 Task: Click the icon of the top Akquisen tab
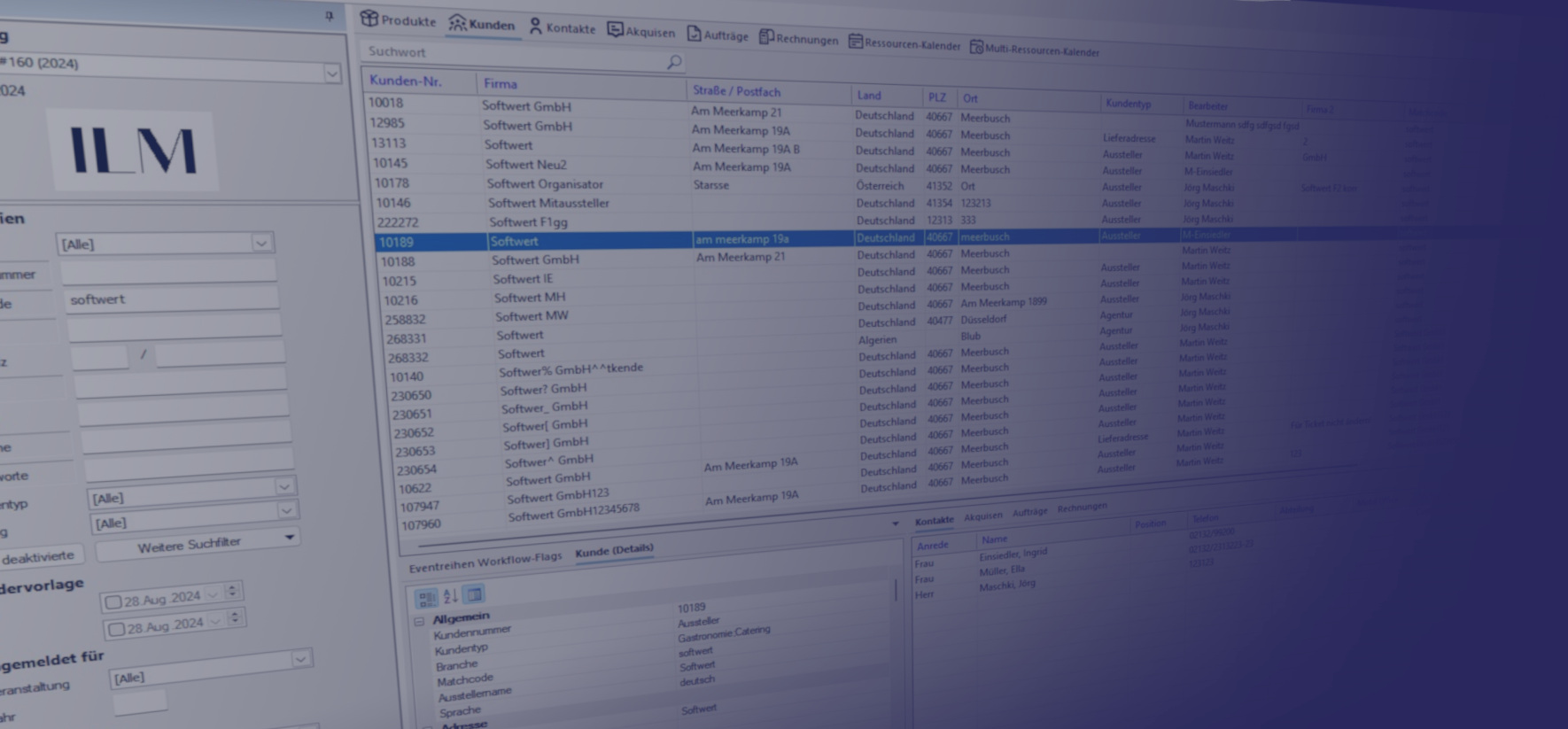615,29
